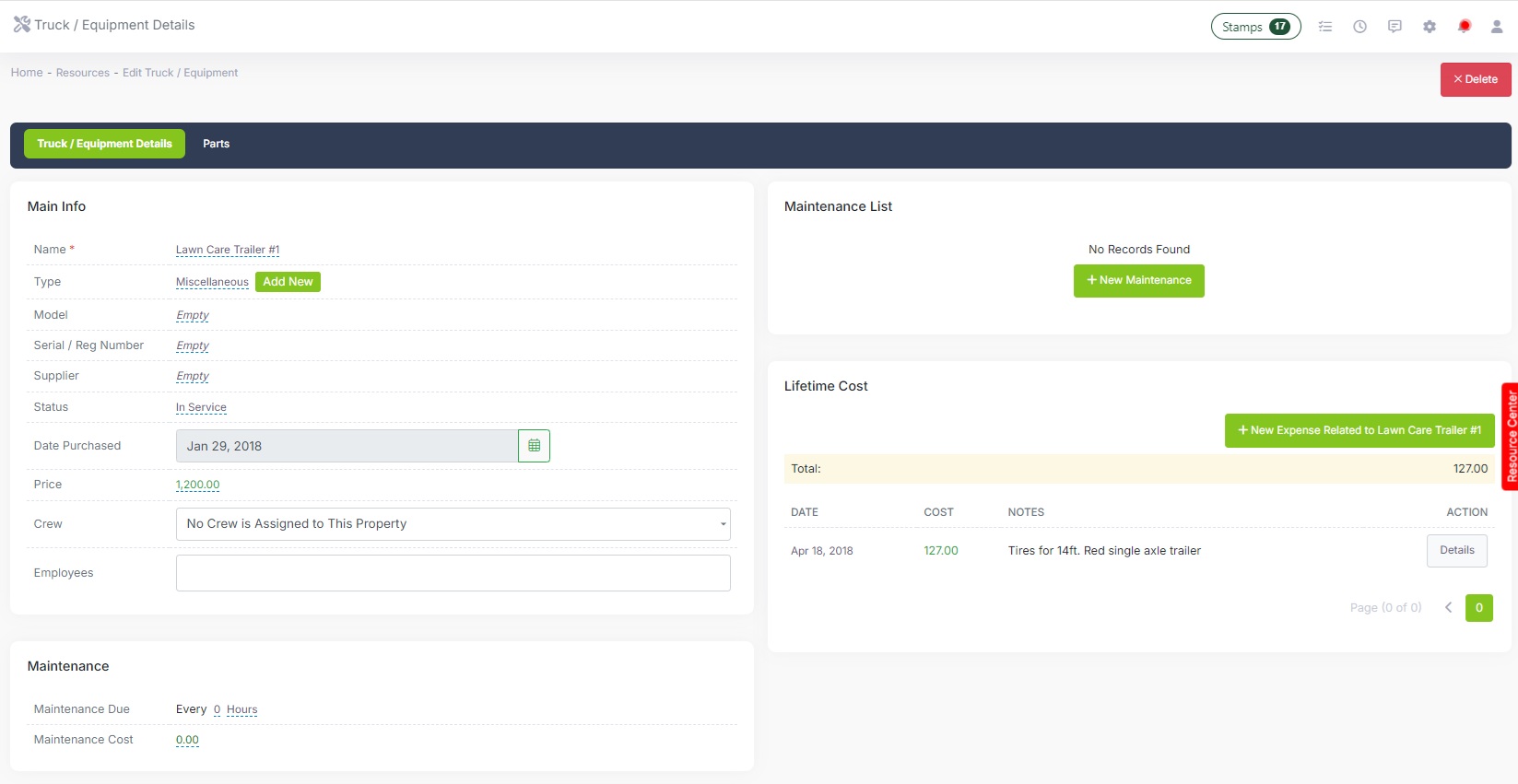
Task: Edit the maintenance interval Hours unit
Action: tap(241, 709)
